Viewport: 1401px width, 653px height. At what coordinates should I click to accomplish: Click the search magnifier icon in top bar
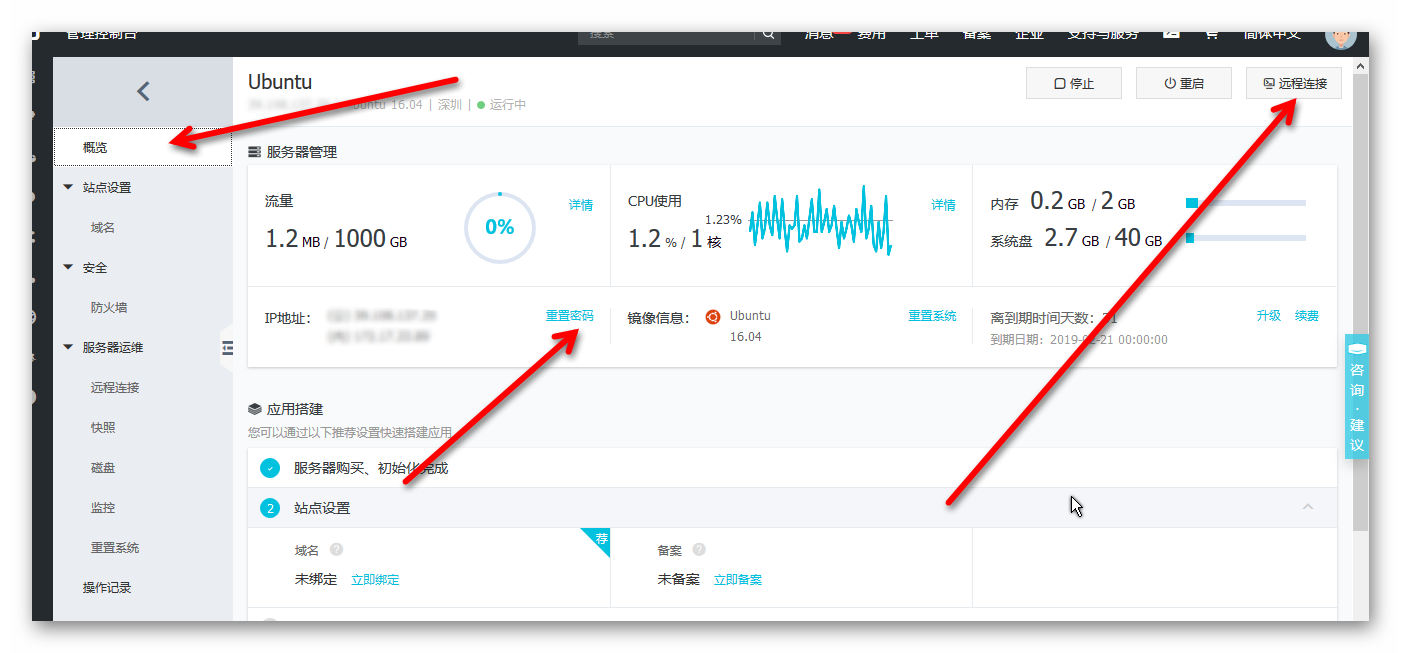pos(768,35)
